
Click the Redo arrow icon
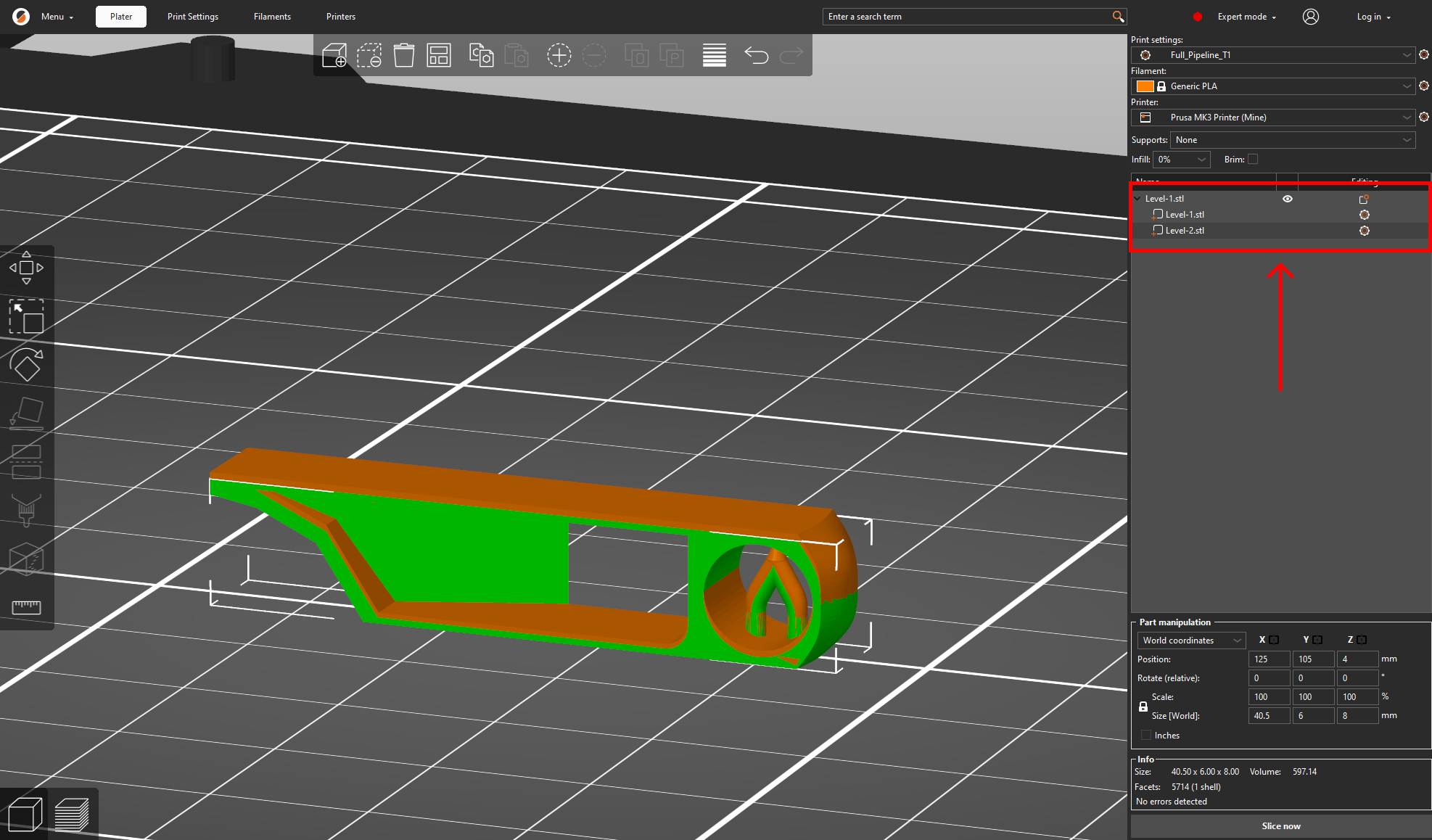791,55
